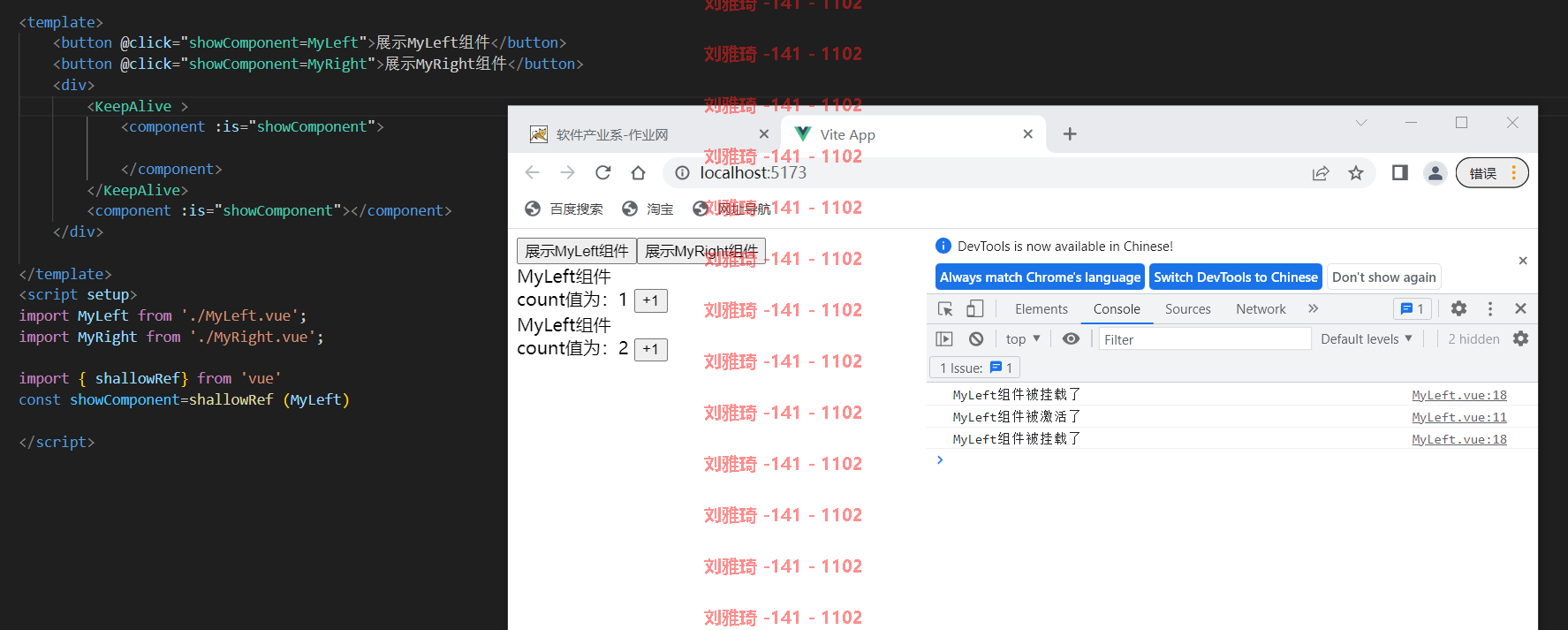Screen dimensions: 1568x630
Task: Click the console Filter field
Action: (x=1205, y=339)
